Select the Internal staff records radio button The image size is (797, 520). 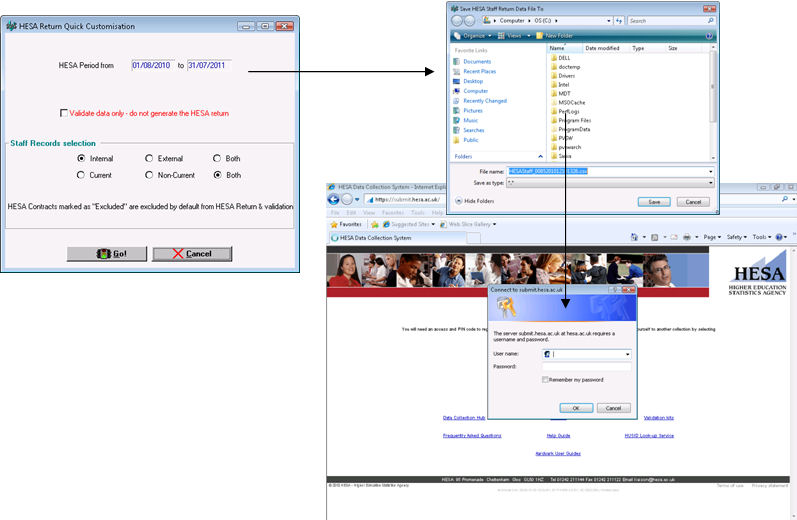[x=81, y=158]
